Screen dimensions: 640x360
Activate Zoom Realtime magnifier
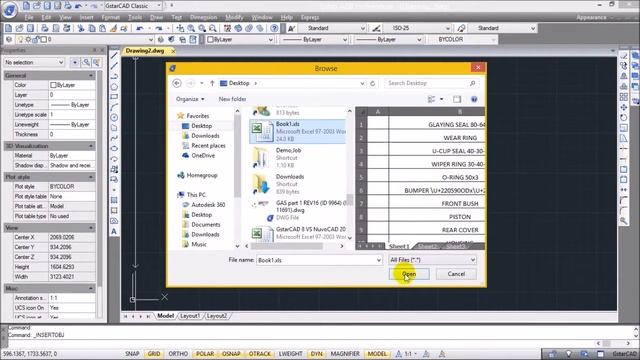coord(191,28)
